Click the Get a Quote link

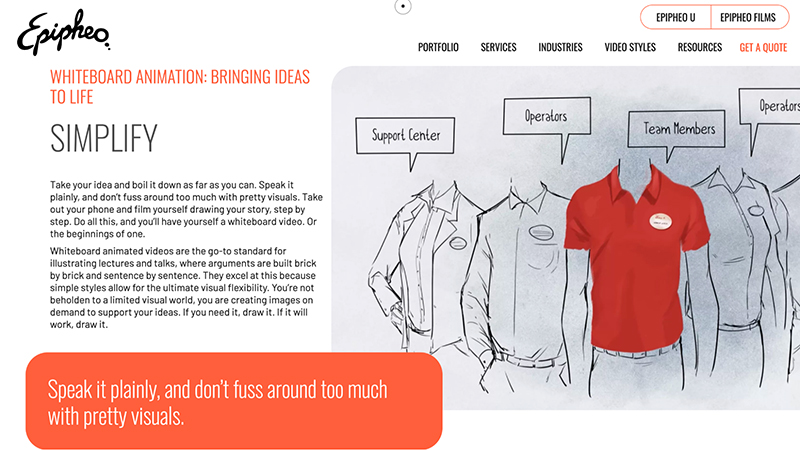(763, 47)
